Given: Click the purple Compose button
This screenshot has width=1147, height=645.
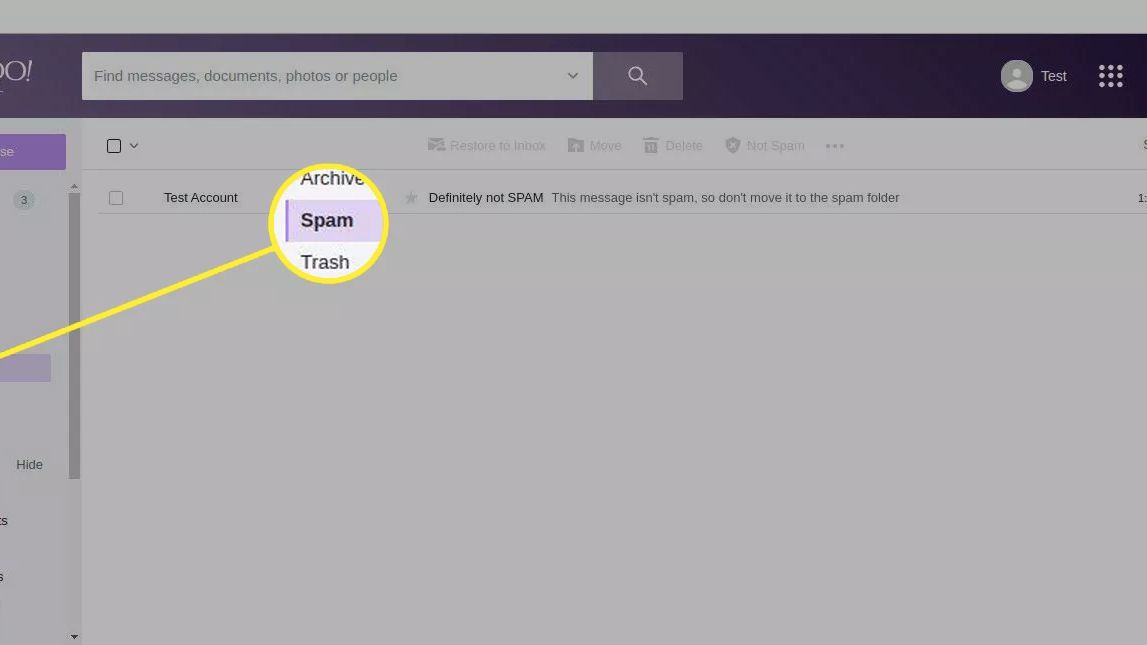Looking at the screenshot, I should tap(33, 151).
